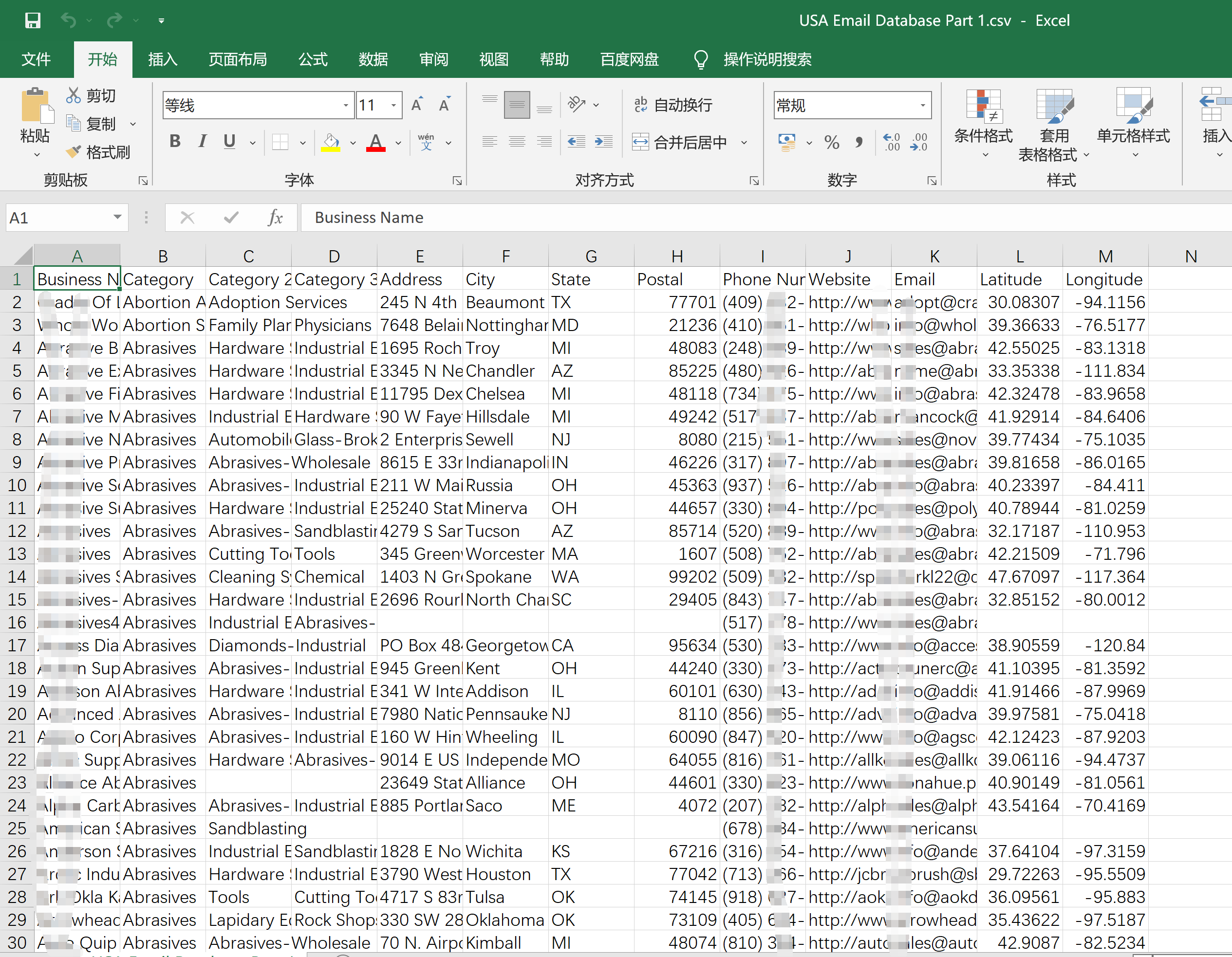Select middle align icon
This screenshot has height=957, width=1232.
coord(517,104)
